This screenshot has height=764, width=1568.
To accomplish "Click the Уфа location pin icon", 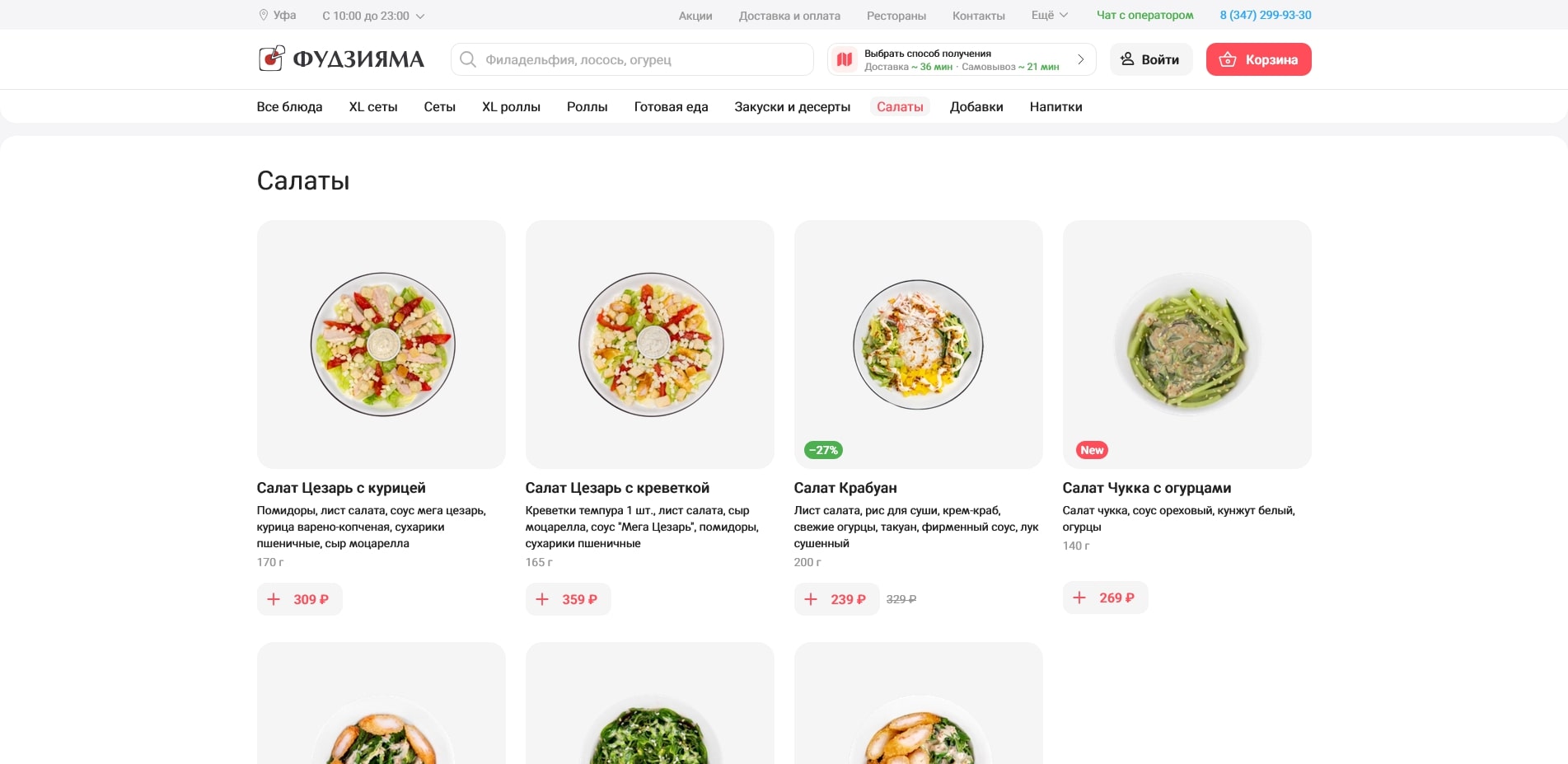I will click(x=264, y=15).
